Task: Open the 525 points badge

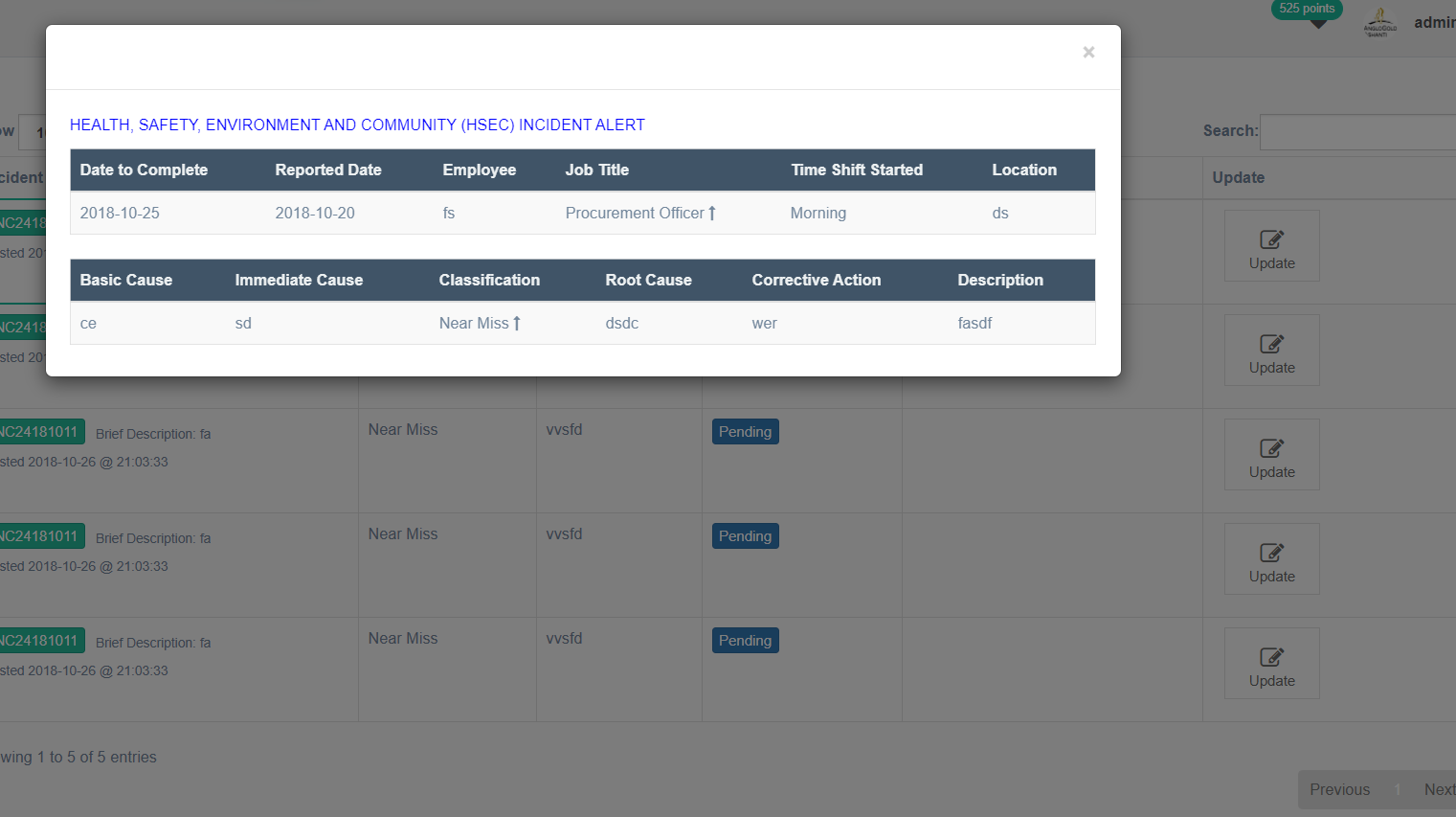Action: [x=1306, y=9]
